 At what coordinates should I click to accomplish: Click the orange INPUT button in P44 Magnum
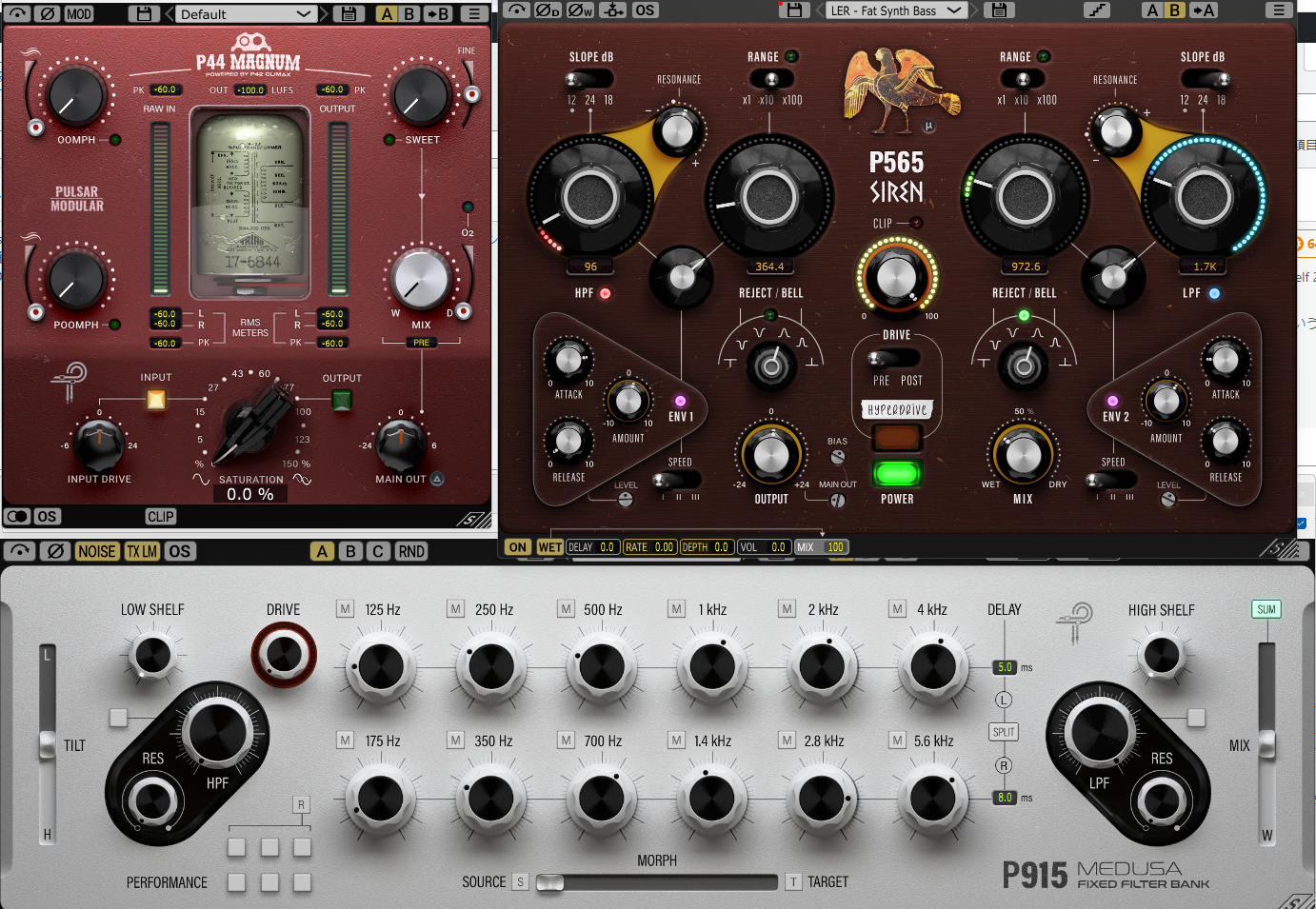click(156, 400)
